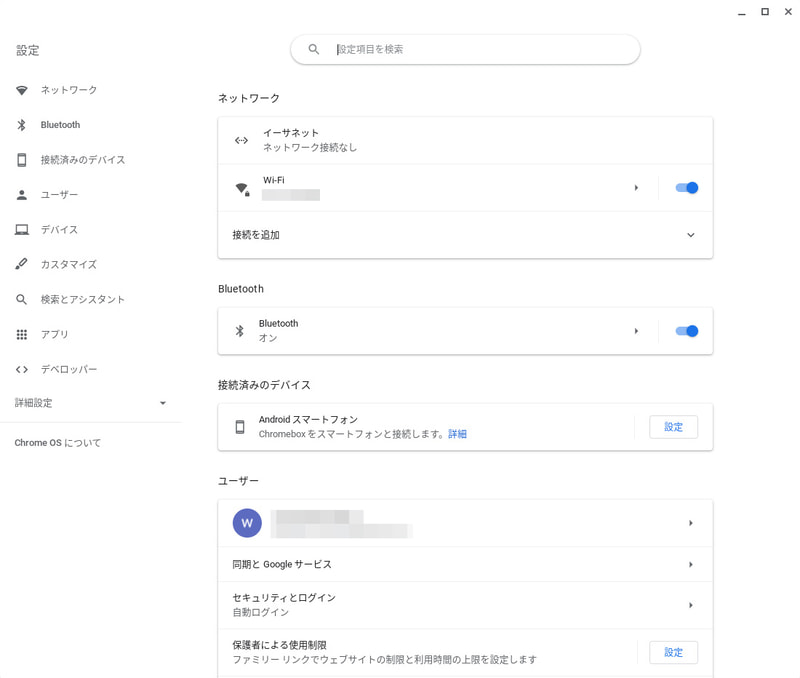Click 設定 next to Android スマートフォン
The width and height of the screenshot is (800, 678).
pyautogui.click(x=673, y=427)
